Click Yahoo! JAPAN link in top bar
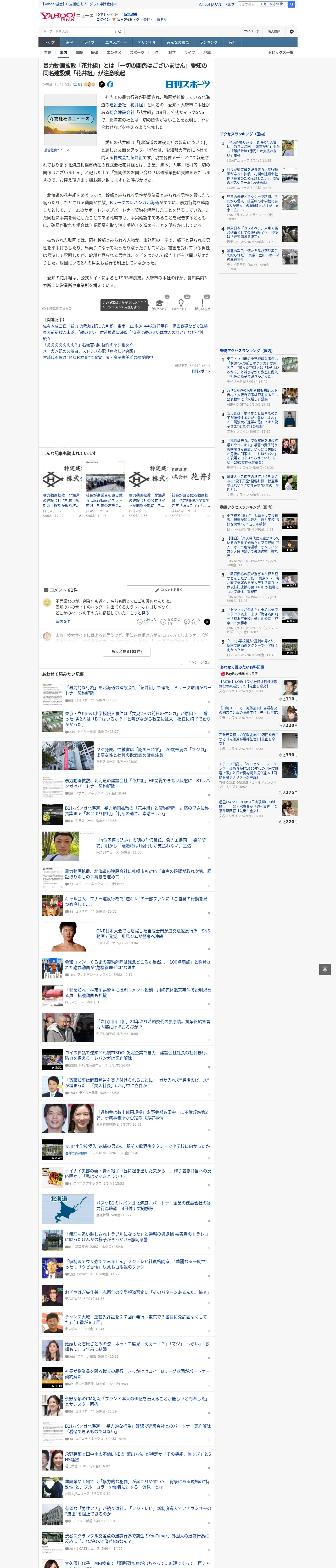 [210, 4]
